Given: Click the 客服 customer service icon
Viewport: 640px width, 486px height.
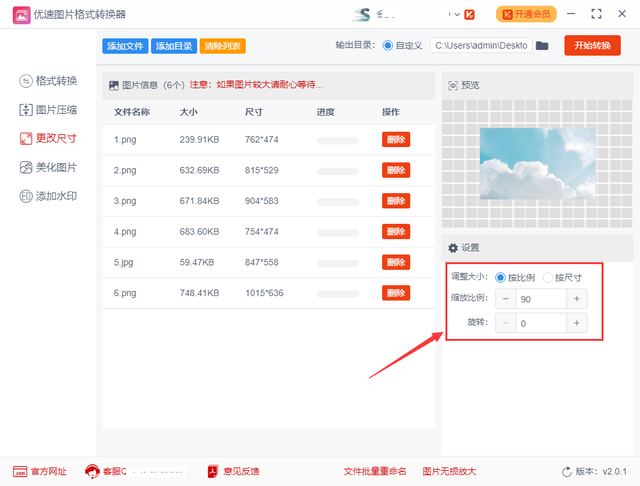Looking at the screenshot, I should pos(92,471).
